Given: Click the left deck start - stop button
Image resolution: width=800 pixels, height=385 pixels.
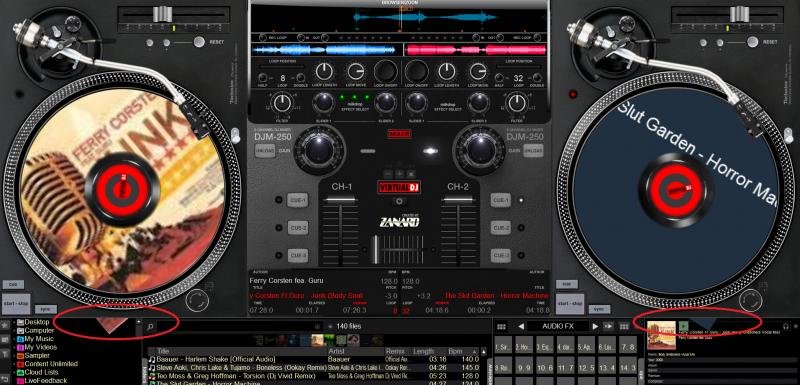Looking at the screenshot, I should [17, 303].
